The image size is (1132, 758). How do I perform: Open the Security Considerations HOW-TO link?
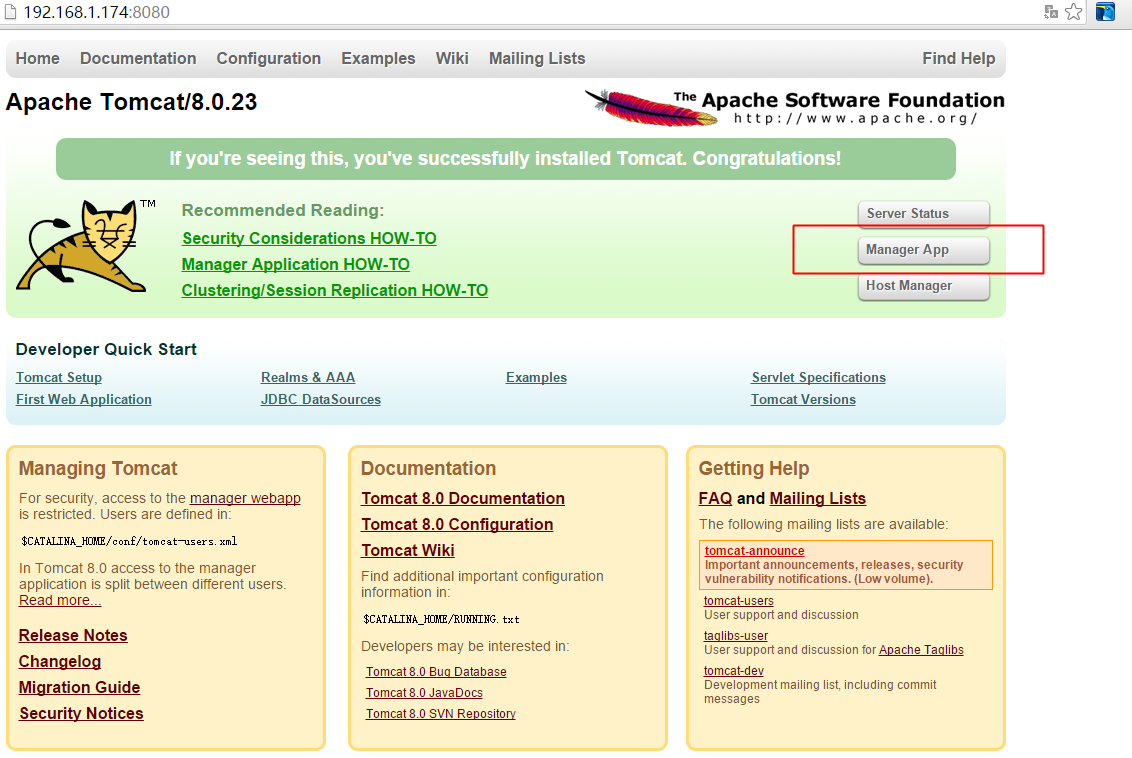[308, 238]
